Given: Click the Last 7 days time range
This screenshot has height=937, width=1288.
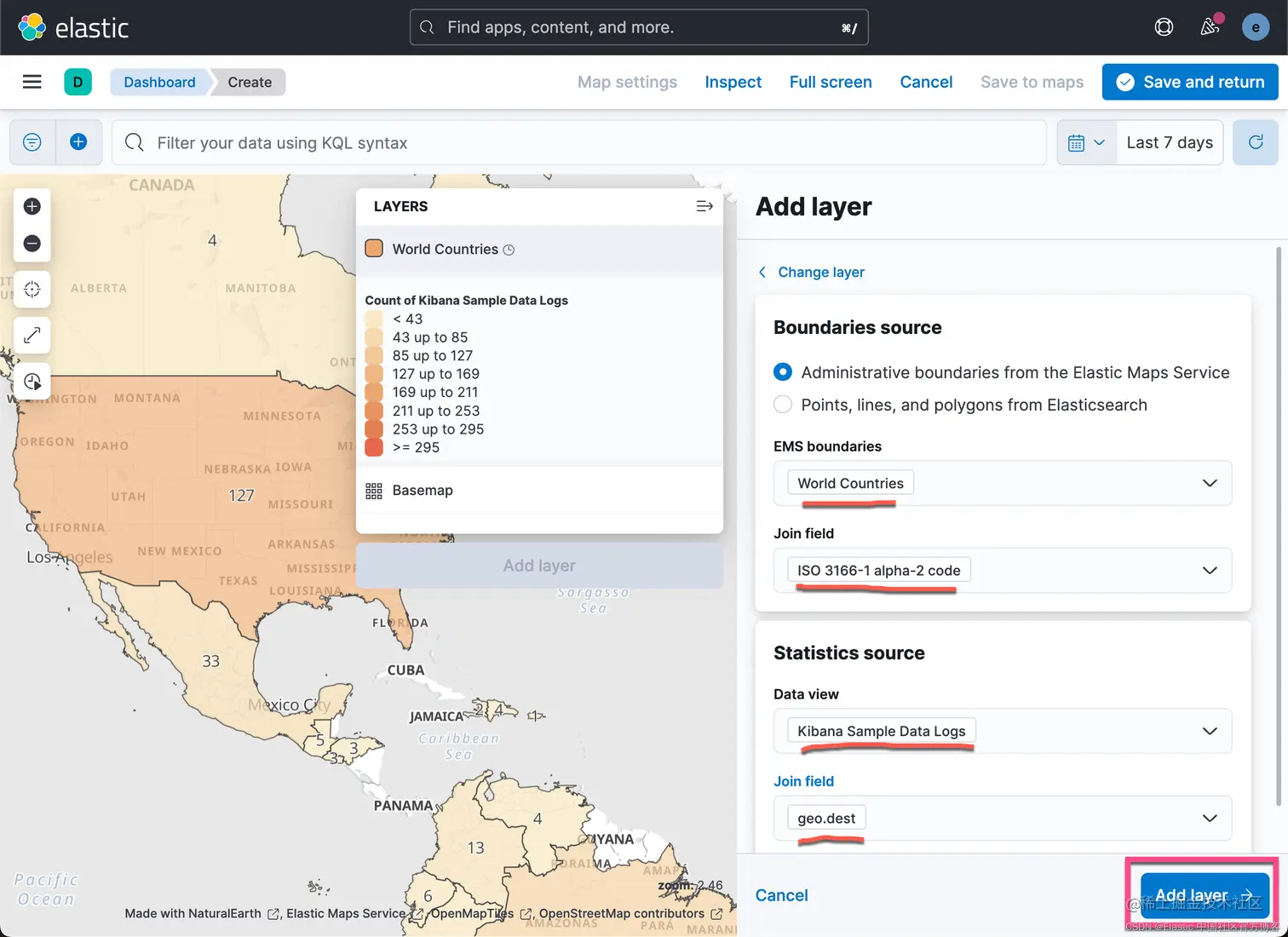Looking at the screenshot, I should 1170,142.
